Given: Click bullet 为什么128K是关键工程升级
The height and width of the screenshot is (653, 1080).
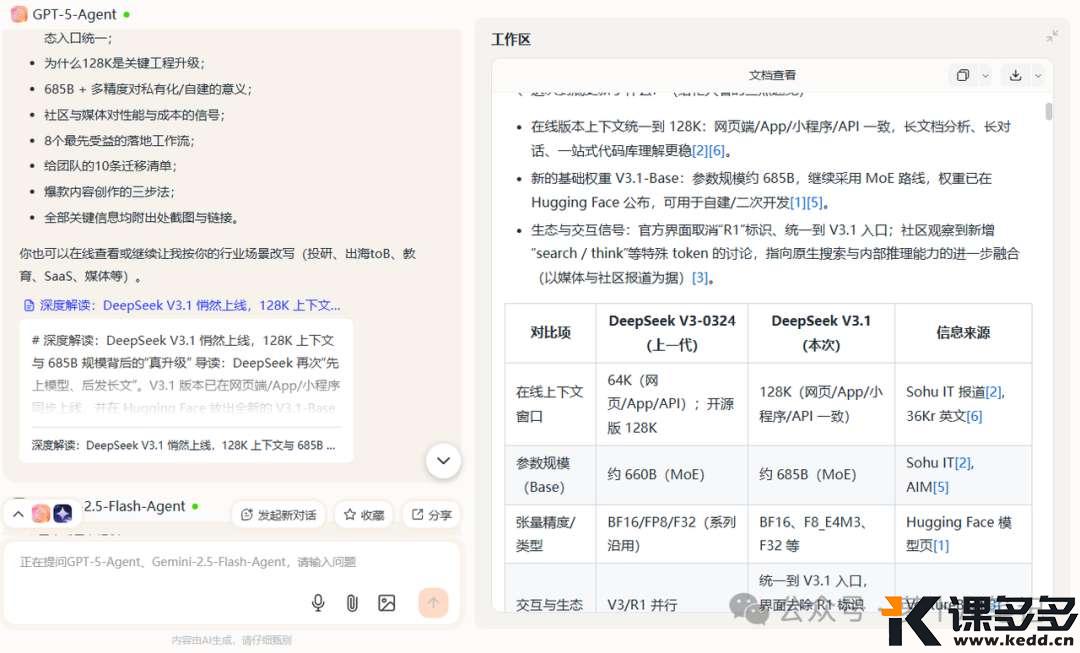Looking at the screenshot, I should tap(124, 63).
